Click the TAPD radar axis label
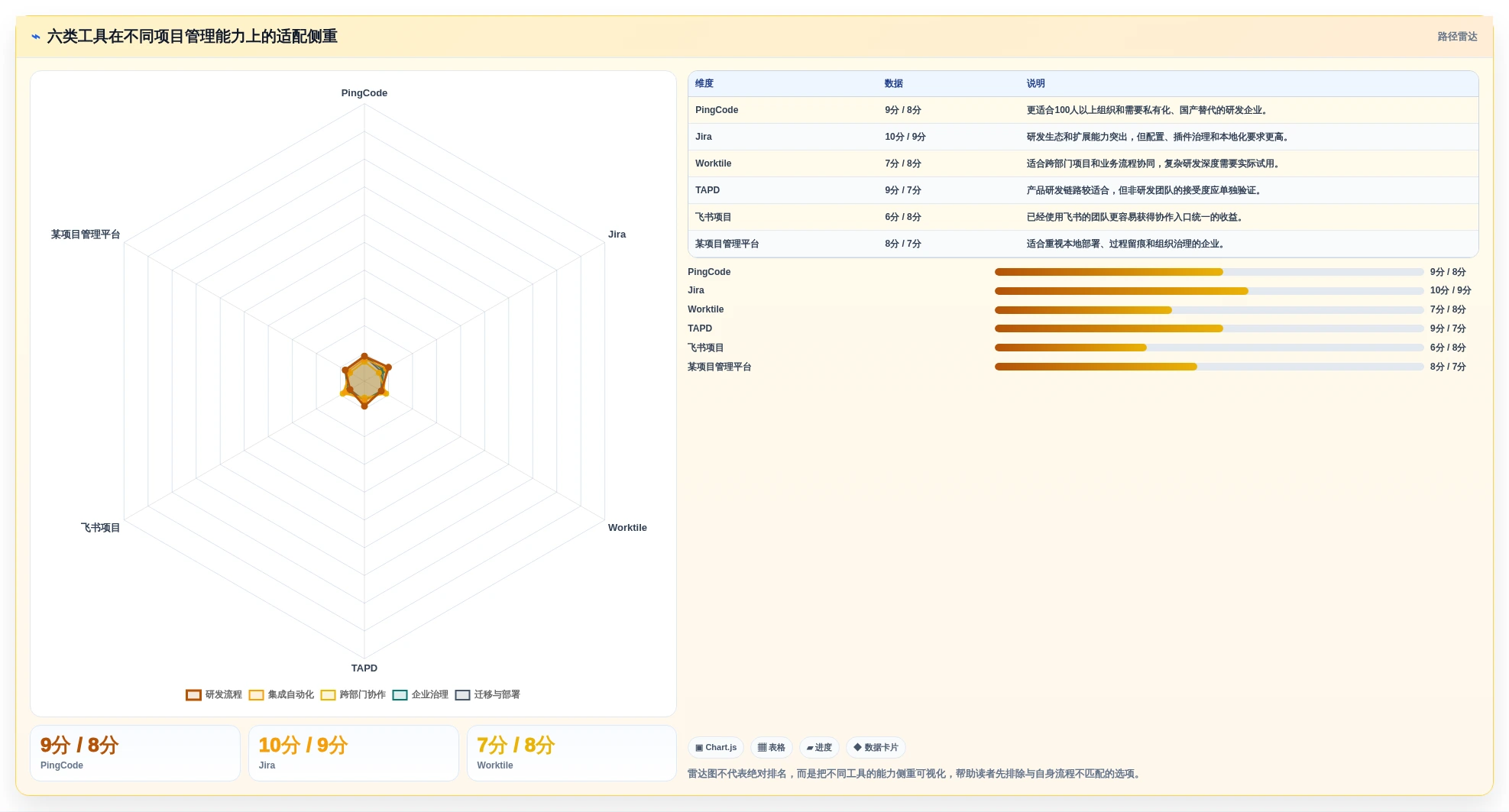 pos(364,668)
